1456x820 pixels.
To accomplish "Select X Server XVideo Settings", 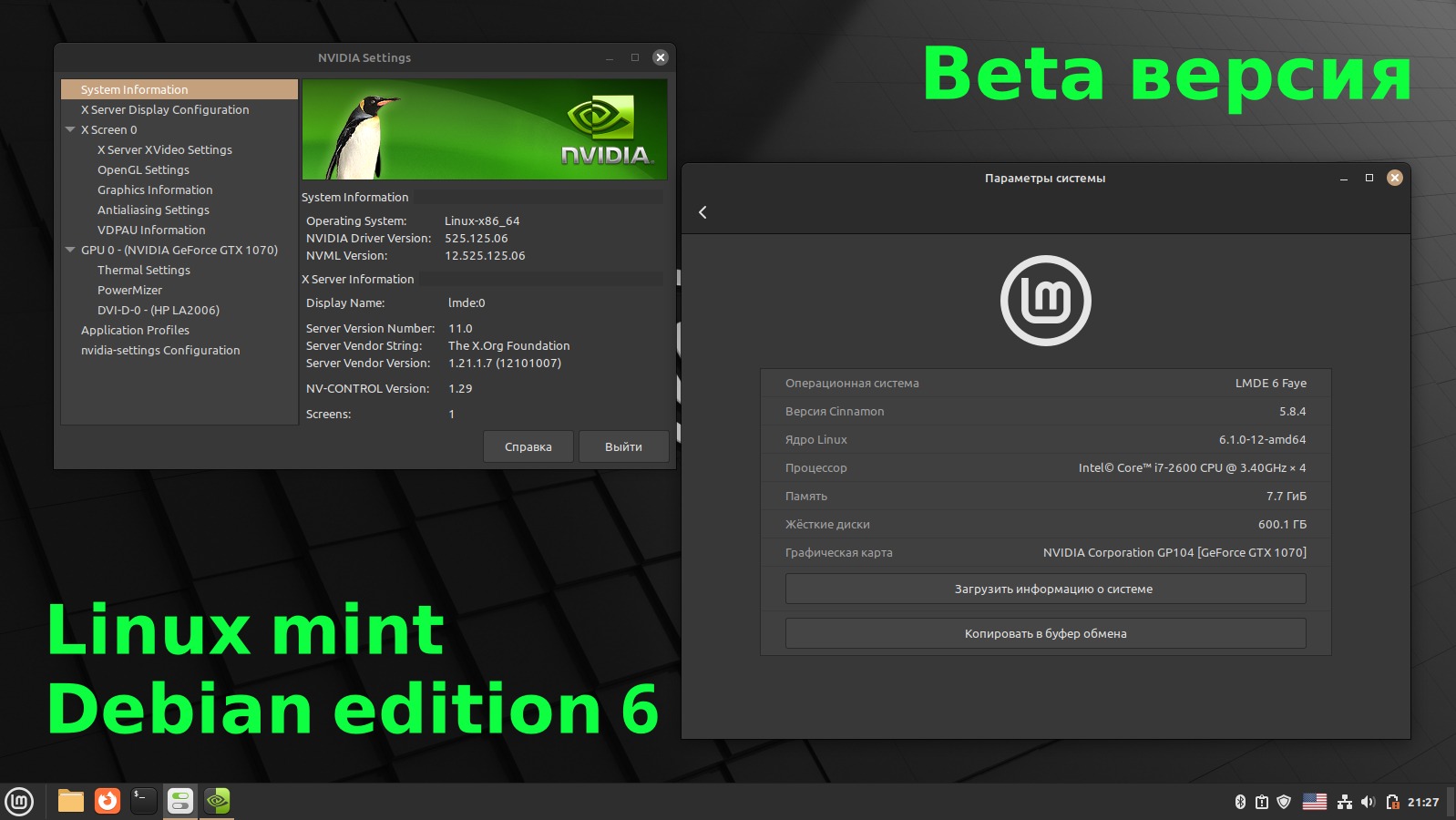I will point(165,149).
